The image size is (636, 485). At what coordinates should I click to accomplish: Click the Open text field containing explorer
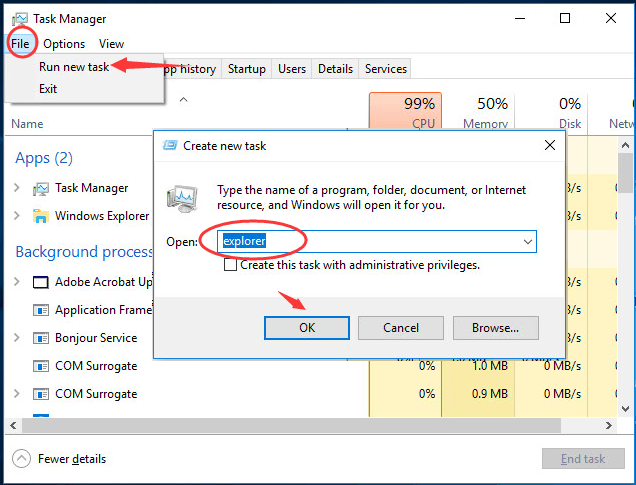tap(370, 242)
